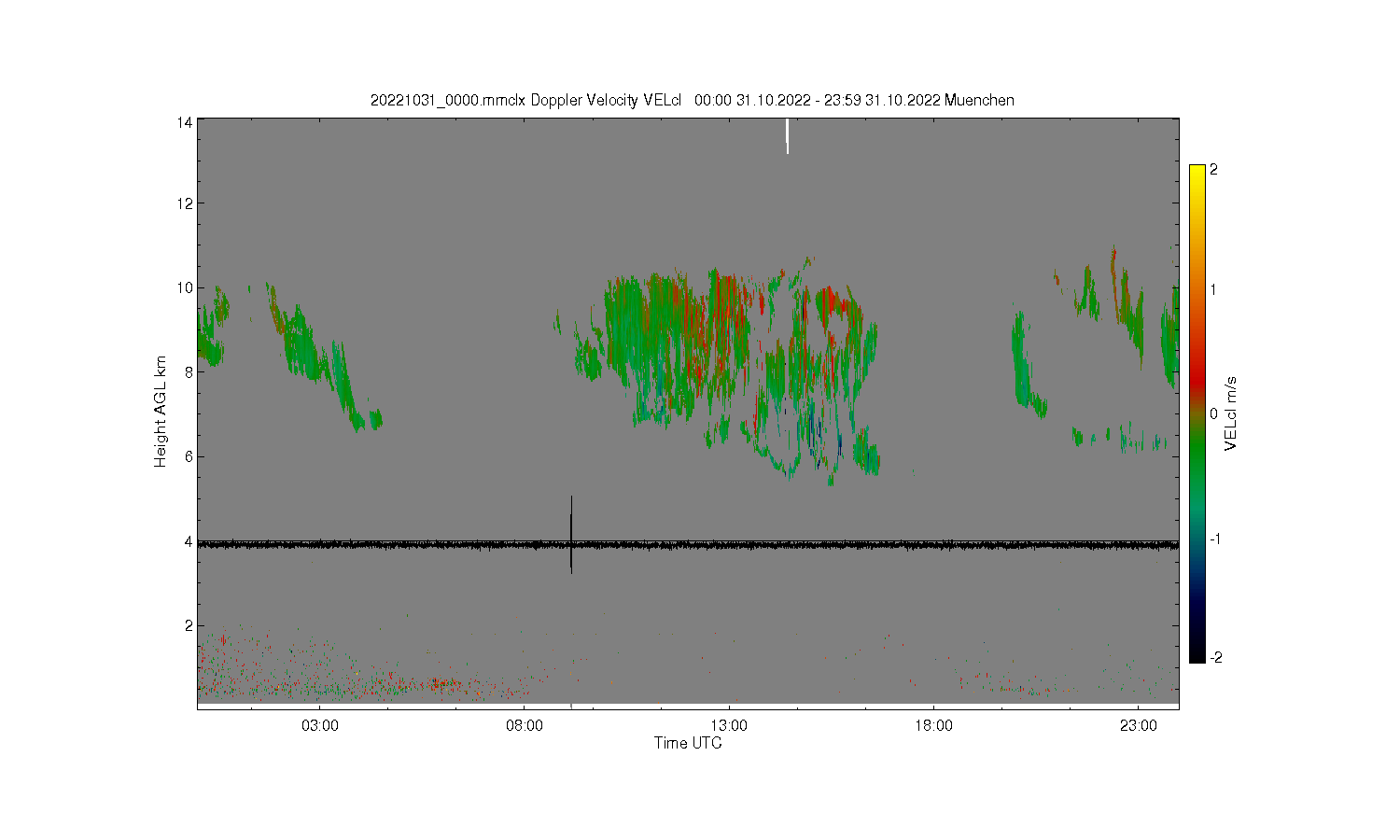This screenshot has width=1400, height=840.
Task: Click the white vertical streak near 14 km
Action: 788,135
